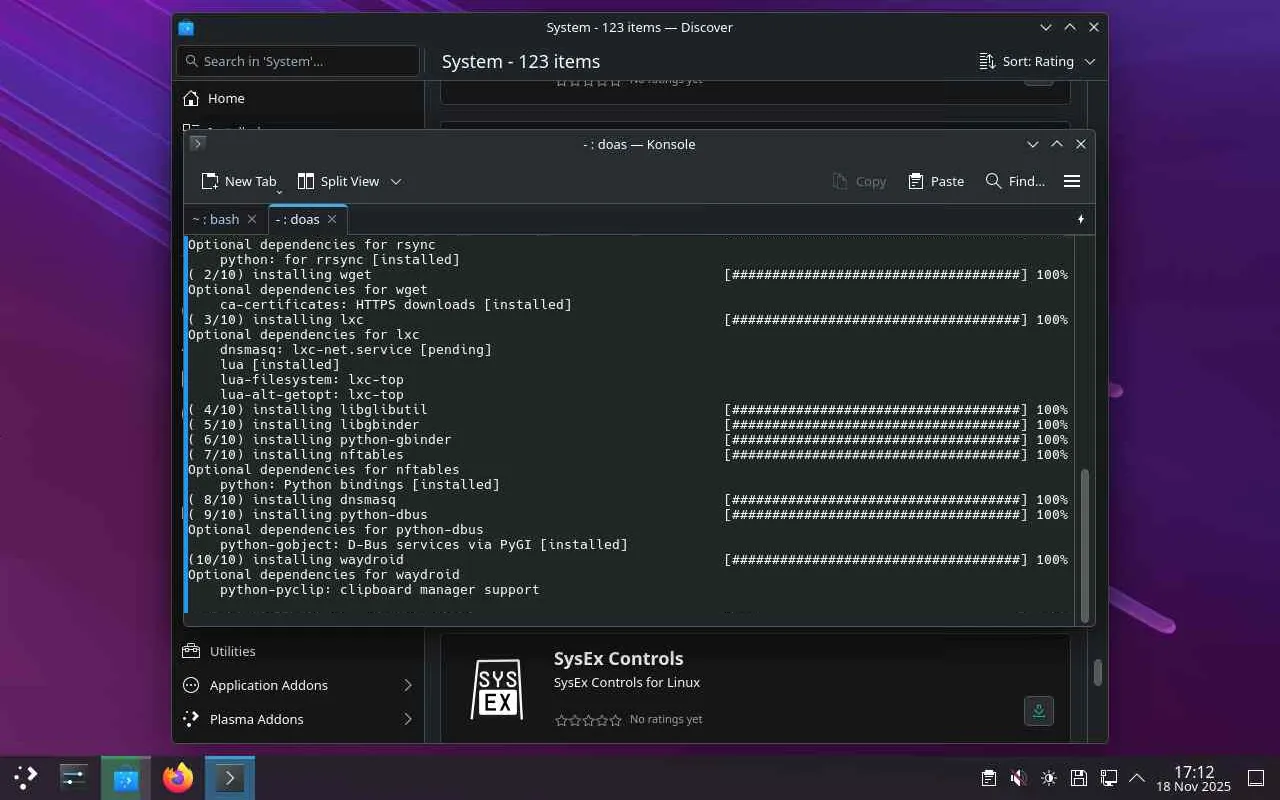Open the Sort: Rating dropdown in Discover

pos(1037,61)
